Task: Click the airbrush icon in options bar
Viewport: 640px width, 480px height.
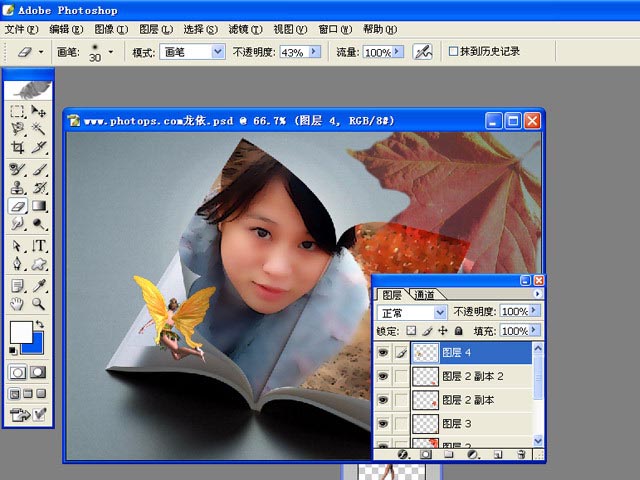Action: click(x=423, y=51)
